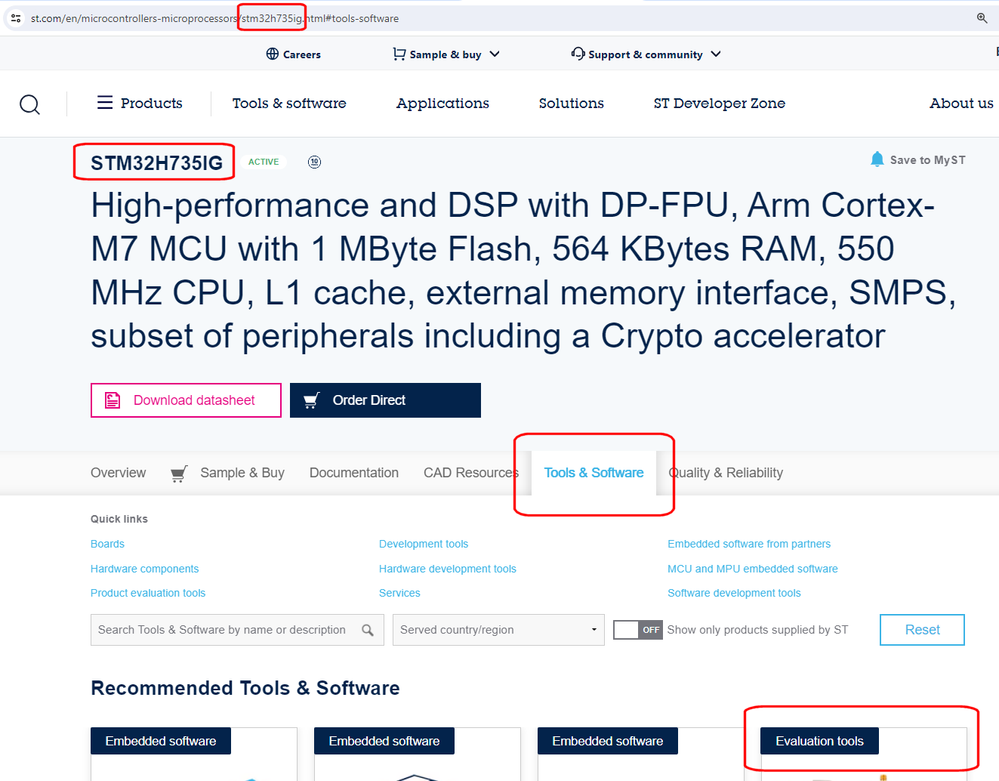Screen dimensions: 999x781
Task: Click the bell icon for Save to MyST
Action: pyautogui.click(x=877, y=159)
